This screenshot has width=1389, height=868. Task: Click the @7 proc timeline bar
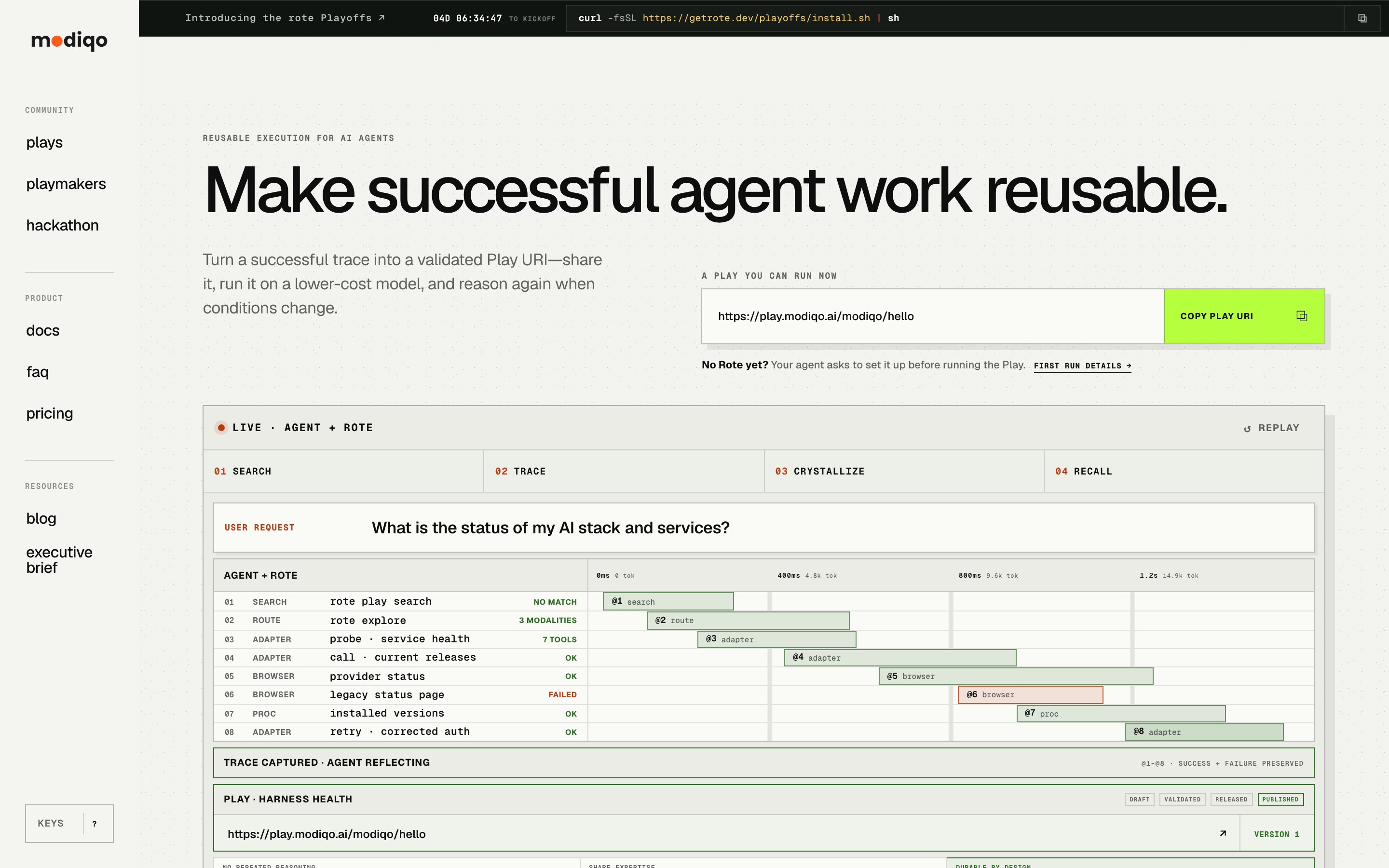[x=1121, y=714]
